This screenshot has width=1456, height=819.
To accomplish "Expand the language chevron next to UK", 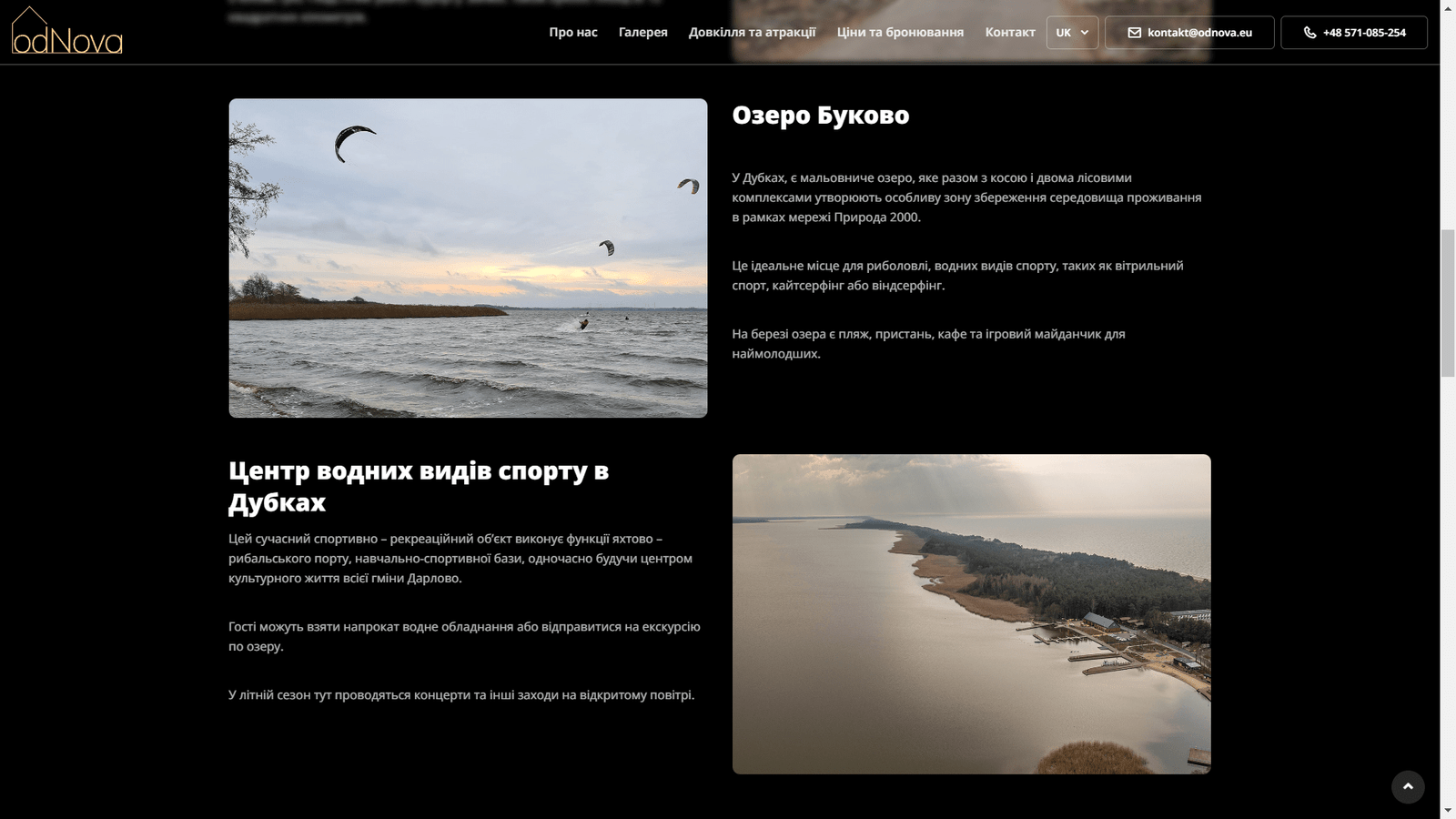I will 1085,33.
